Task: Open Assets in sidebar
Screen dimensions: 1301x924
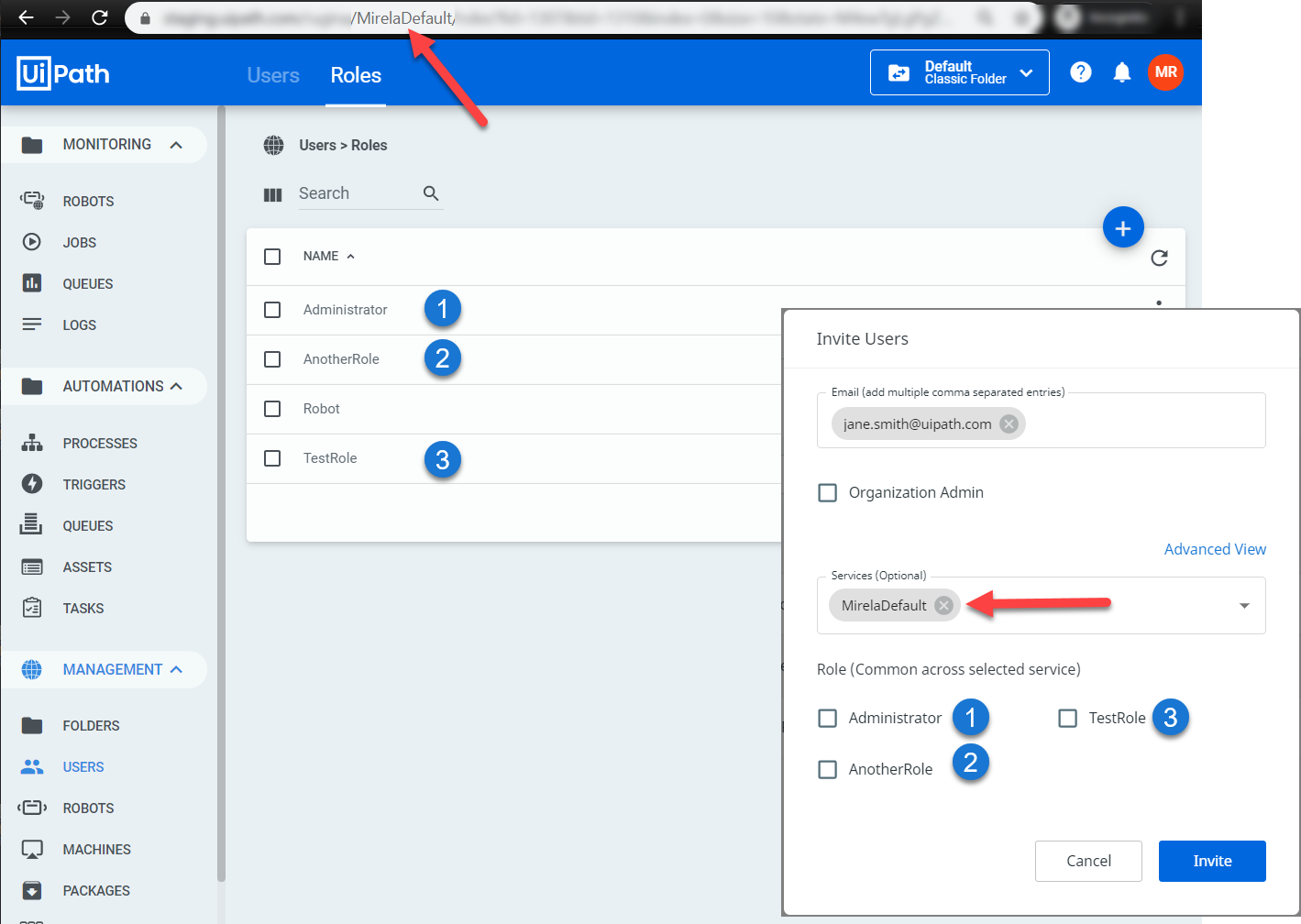Action: 86,566
